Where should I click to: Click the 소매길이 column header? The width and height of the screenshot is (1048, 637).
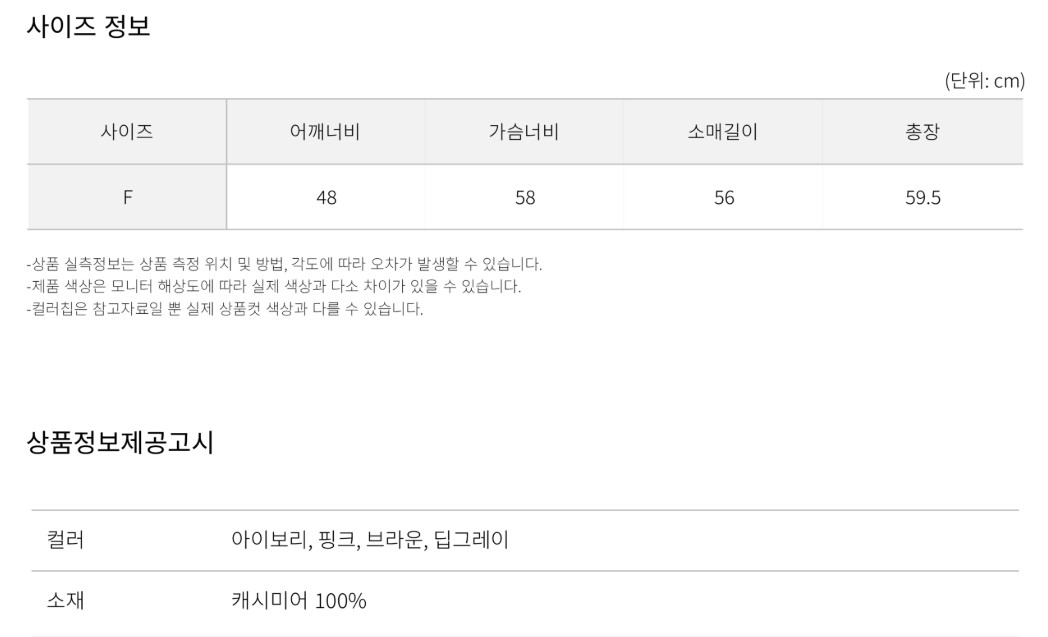pyautogui.click(x=723, y=132)
